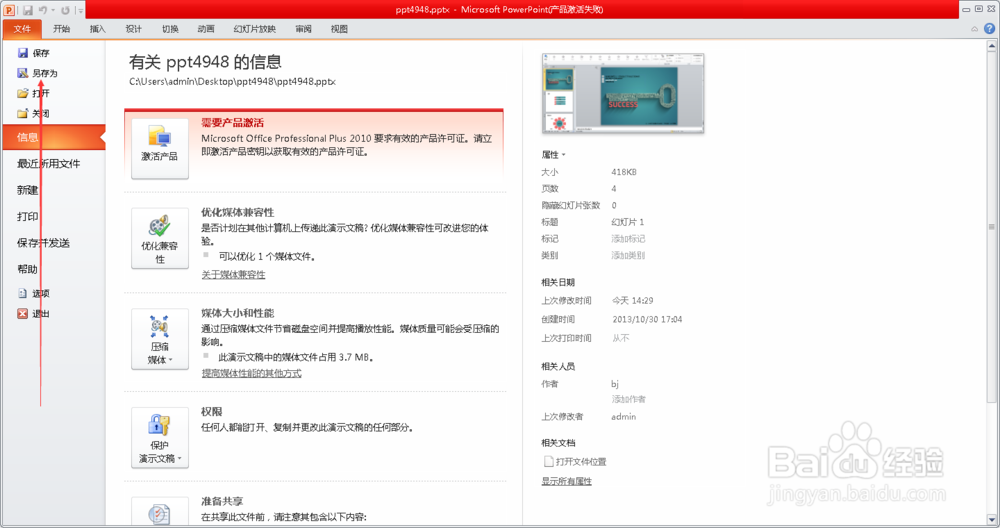
Task: Click the PowerPoint application icon in title bar
Action: (x=10, y=10)
